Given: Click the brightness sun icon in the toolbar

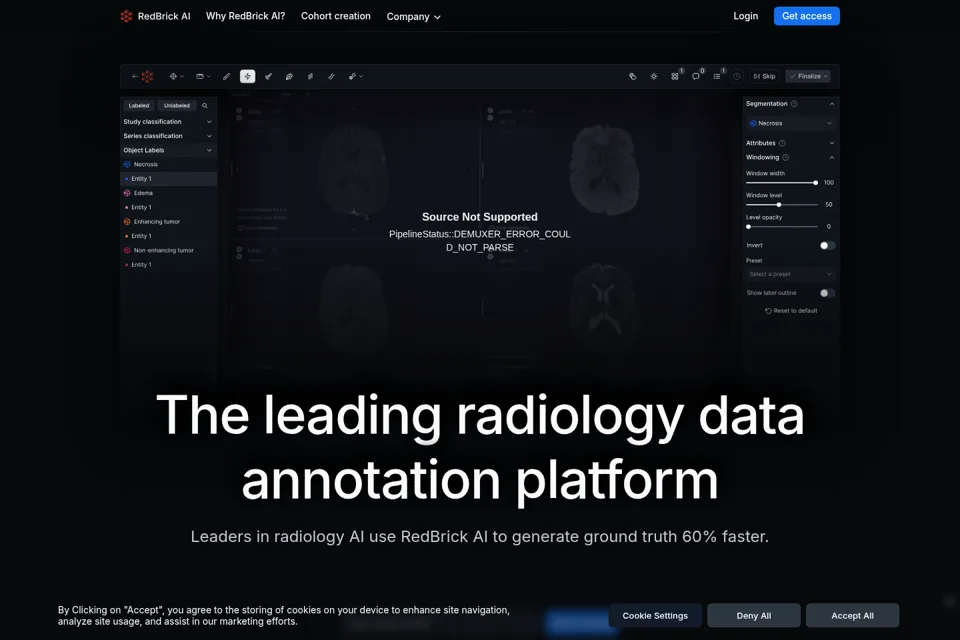Looking at the screenshot, I should [654, 77].
